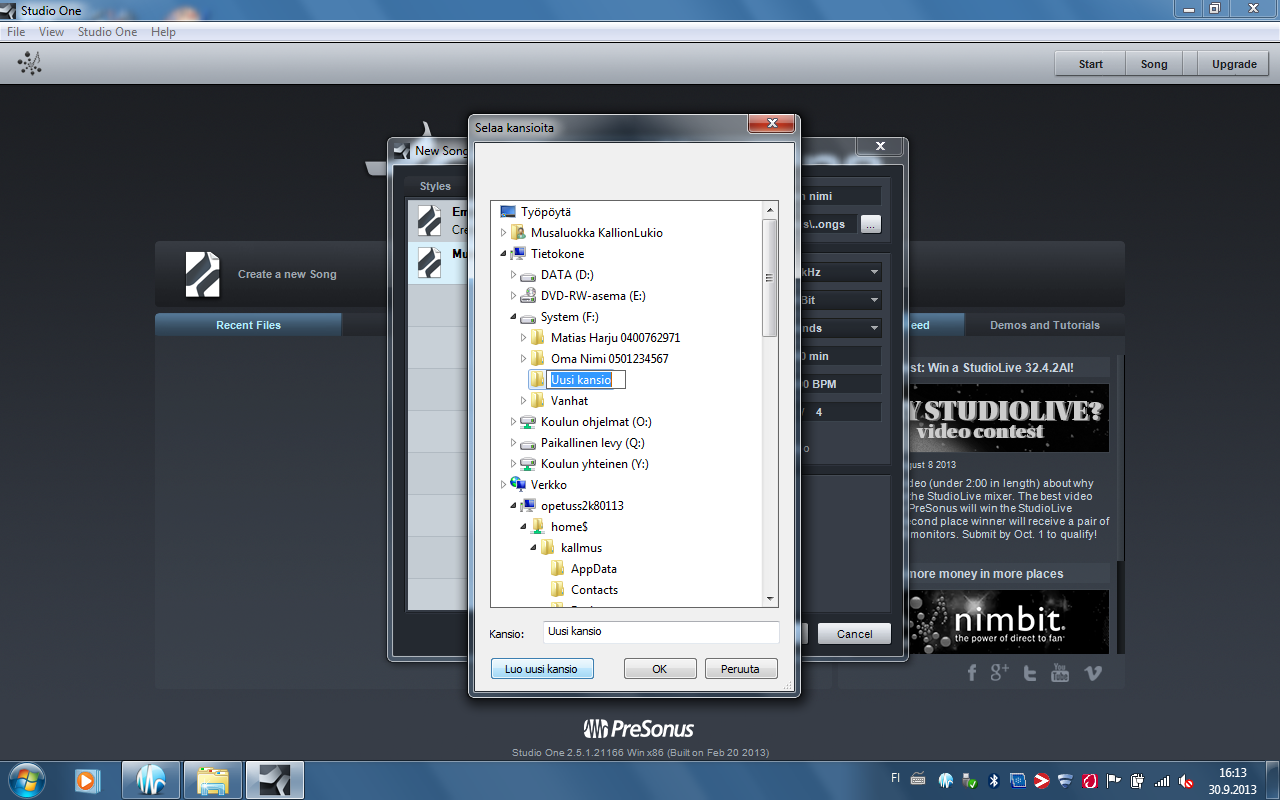Click the Empty Song style icon in New Song
The image size is (1280, 800).
click(429, 220)
